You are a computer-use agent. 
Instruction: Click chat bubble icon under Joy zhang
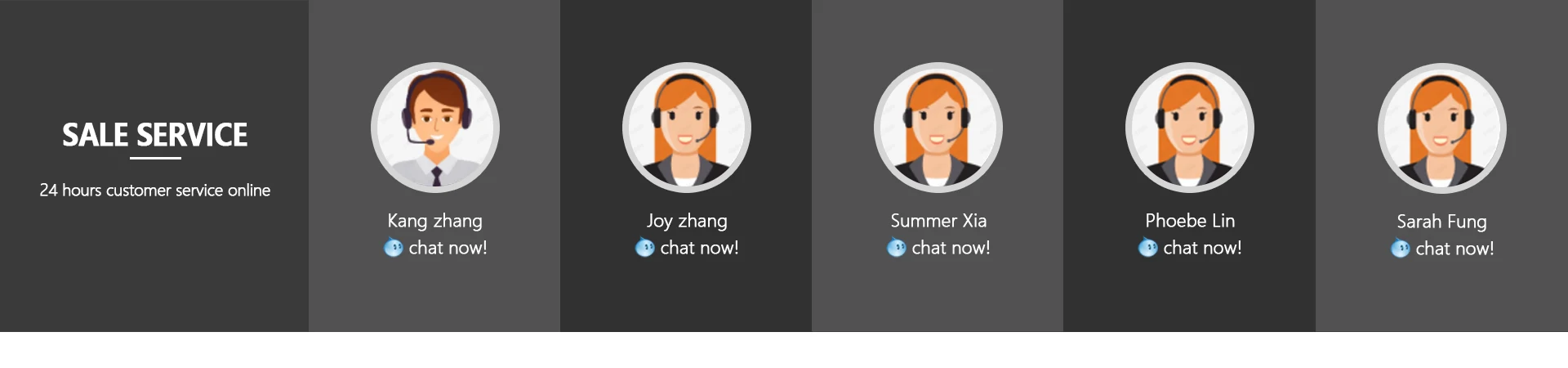click(x=645, y=247)
